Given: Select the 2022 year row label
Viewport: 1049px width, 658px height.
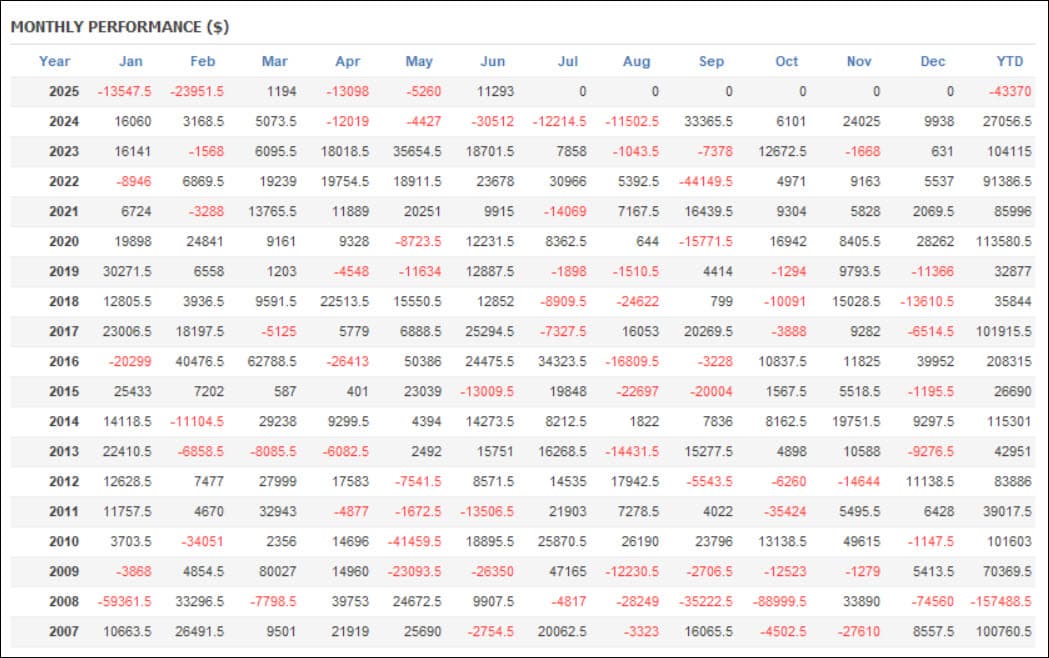Looking at the screenshot, I should (x=64, y=182).
